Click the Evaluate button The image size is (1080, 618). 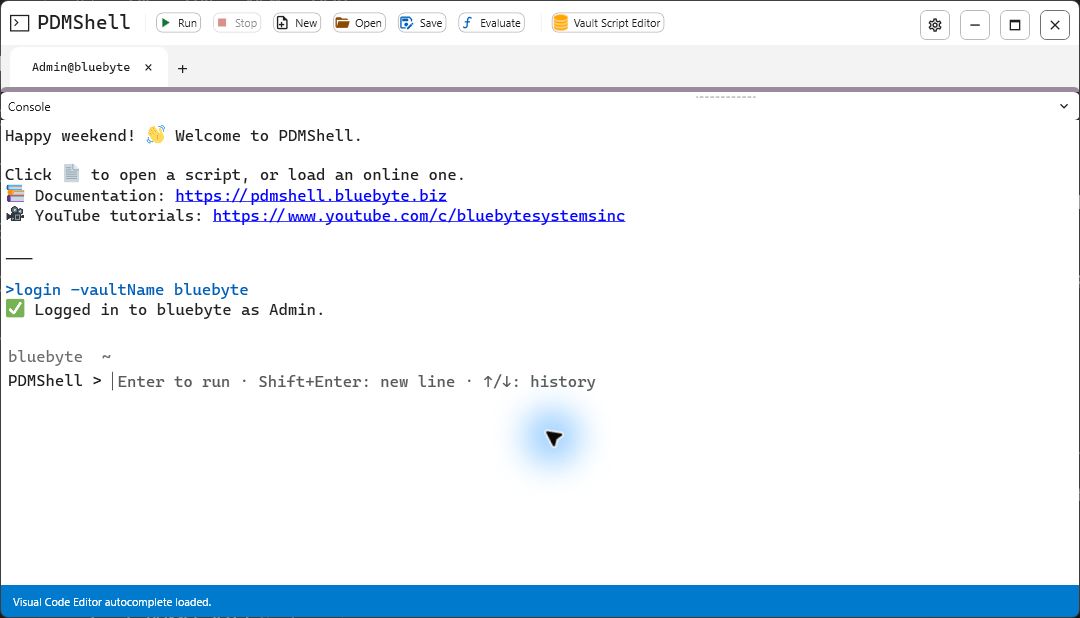point(491,23)
